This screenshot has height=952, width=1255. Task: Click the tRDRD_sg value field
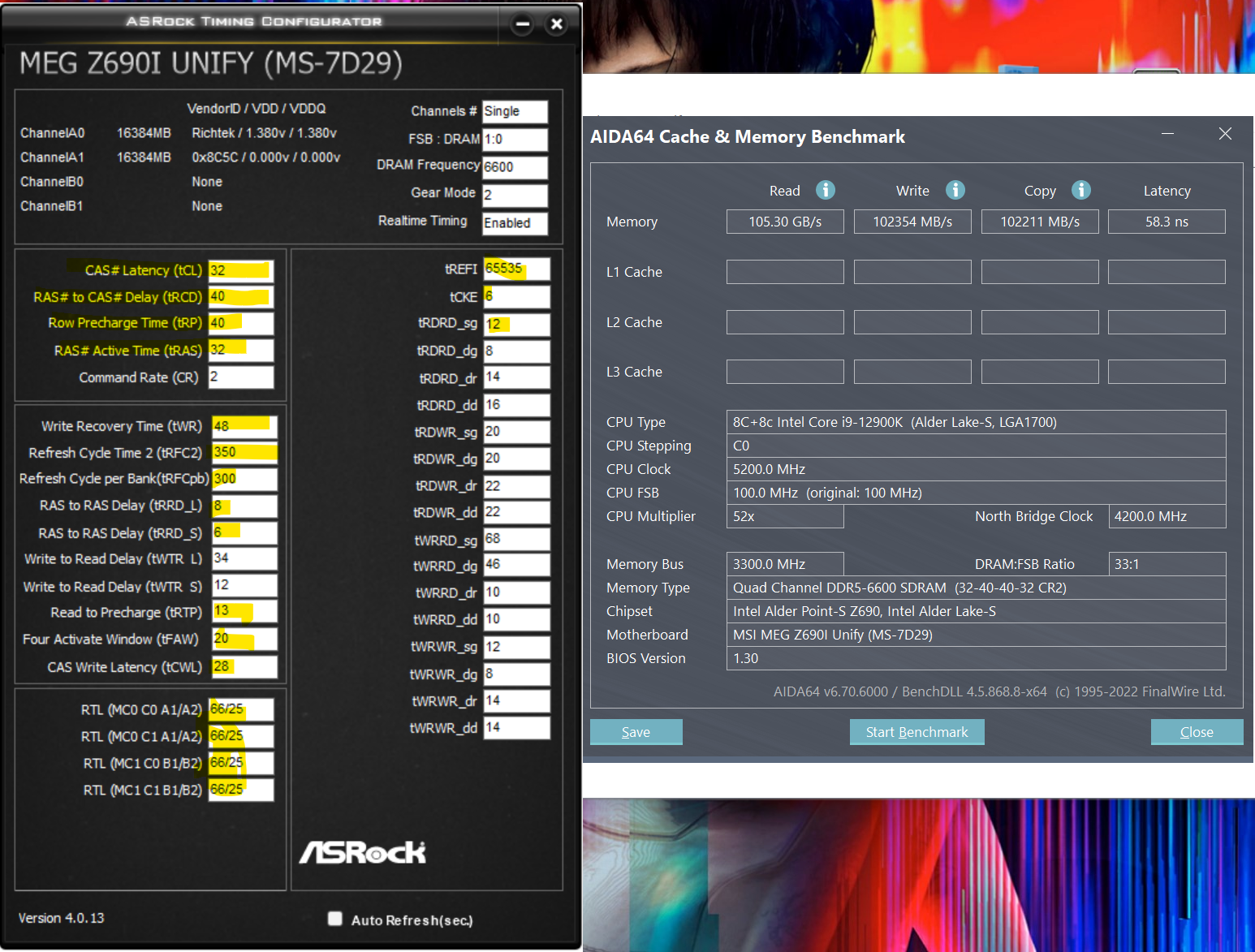516,325
